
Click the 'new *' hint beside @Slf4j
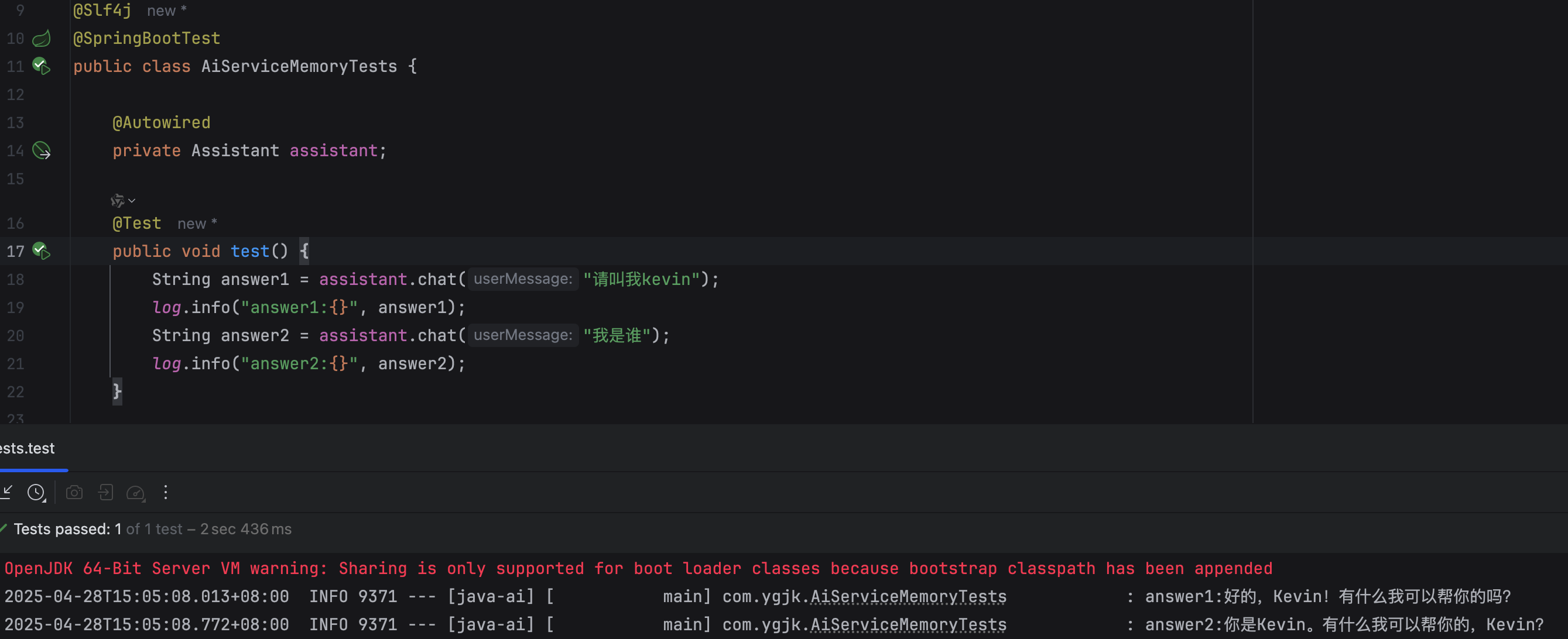tap(166, 11)
